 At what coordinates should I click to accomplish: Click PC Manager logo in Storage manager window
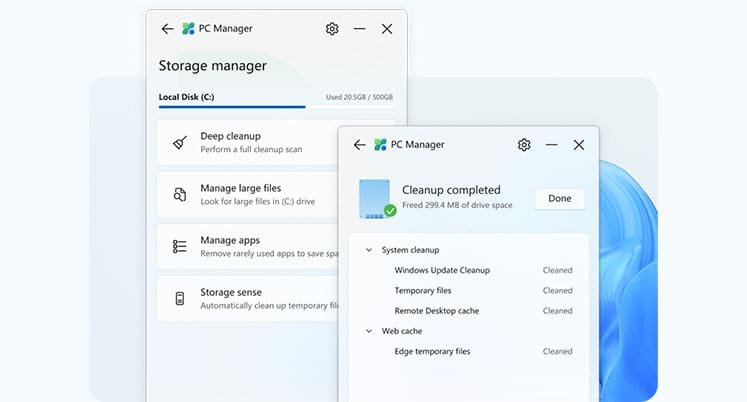pos(188,29)
